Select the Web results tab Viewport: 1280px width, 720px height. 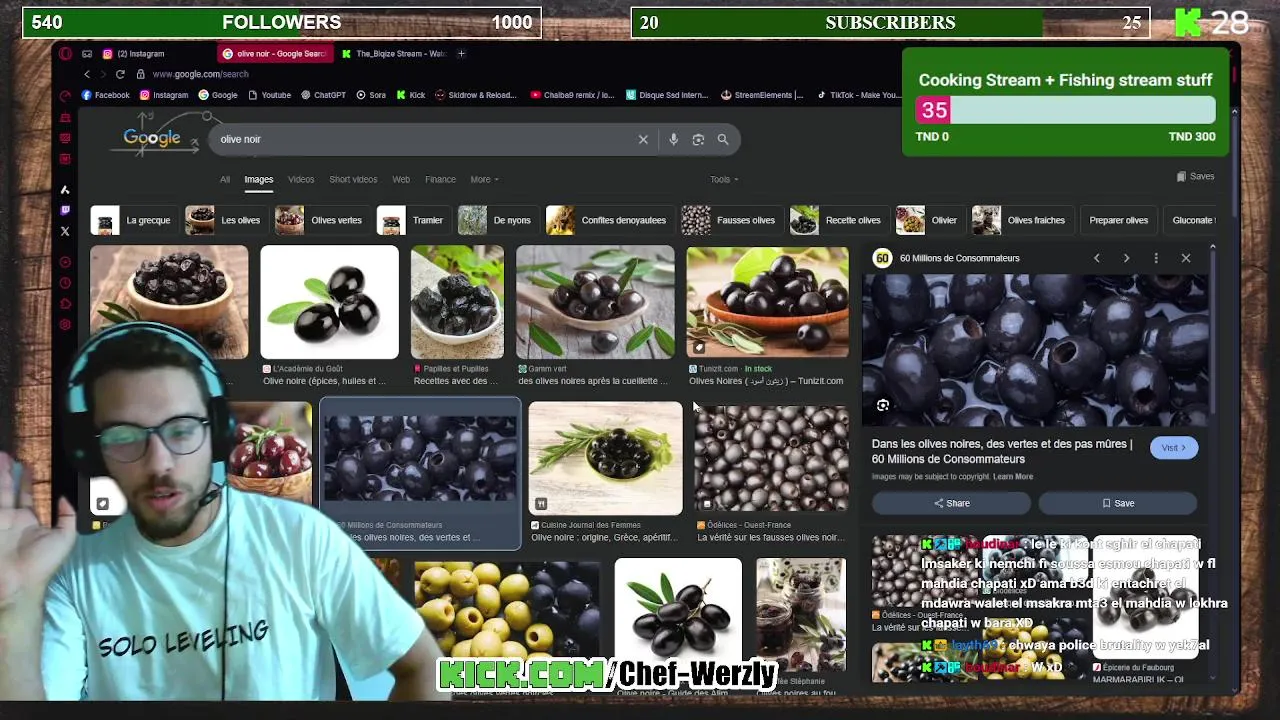point(401,180)
